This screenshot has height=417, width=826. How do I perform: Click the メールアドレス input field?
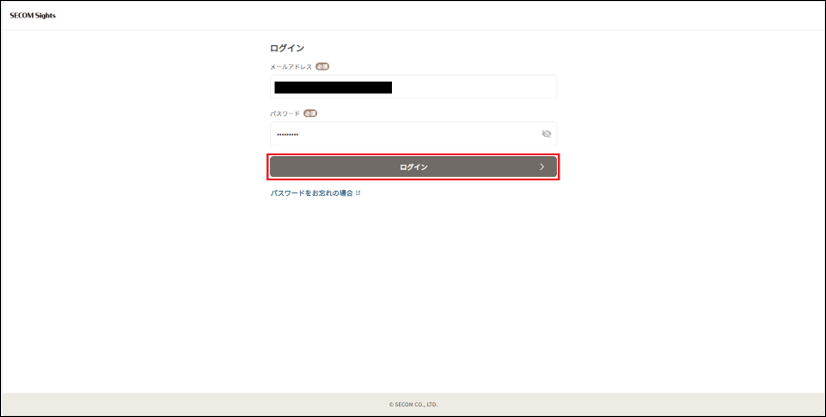pos(414,87)
